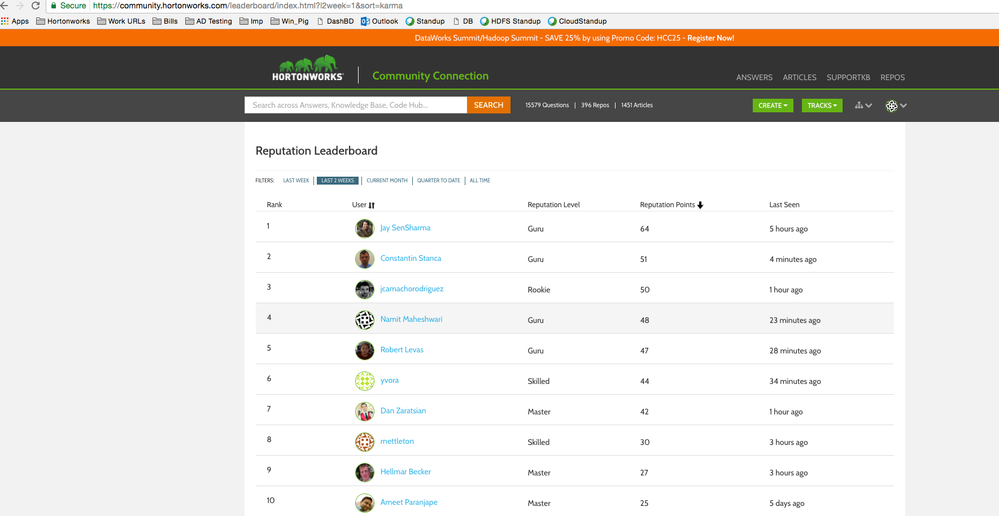Click the browser reload icon
This screenshot has width=999, height=516.
point(36,5)
